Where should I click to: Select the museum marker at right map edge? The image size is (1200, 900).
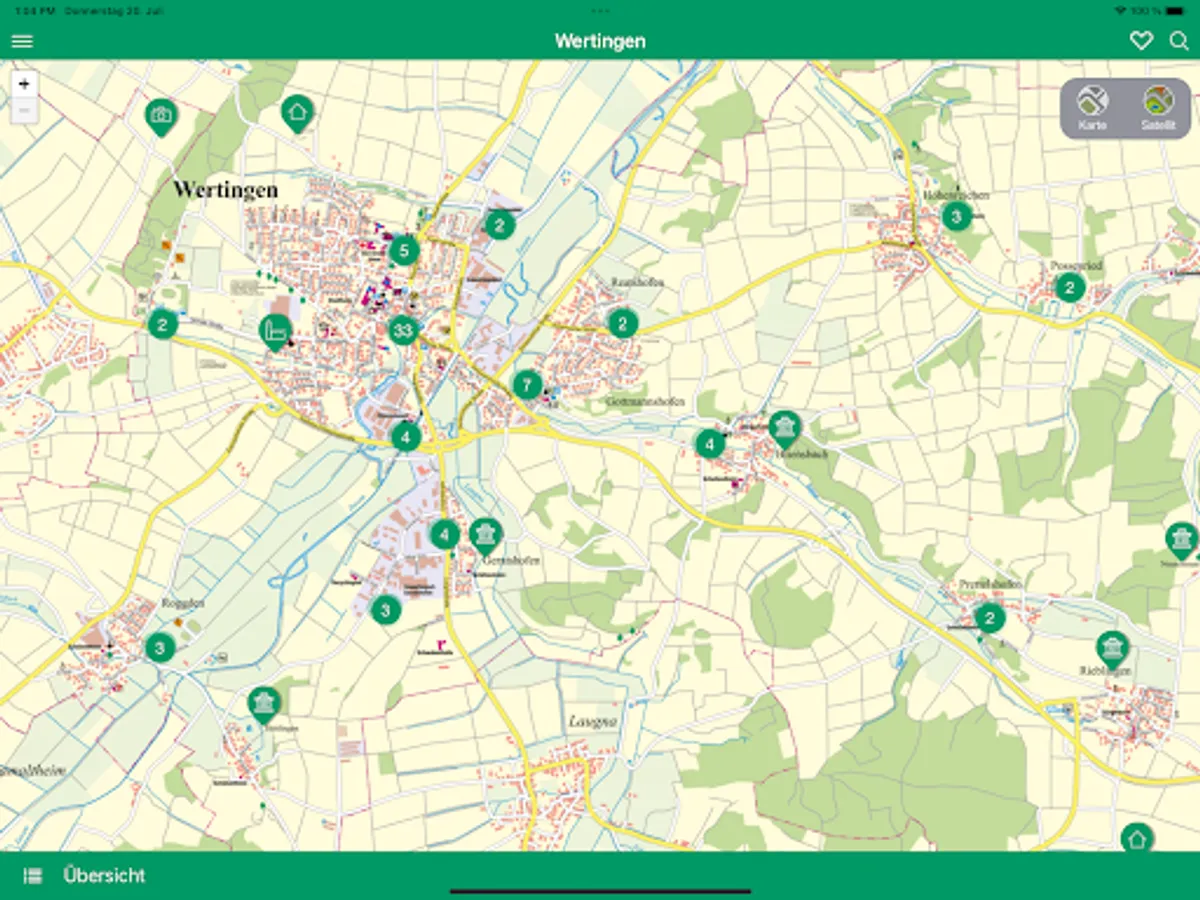(1182, 539)
